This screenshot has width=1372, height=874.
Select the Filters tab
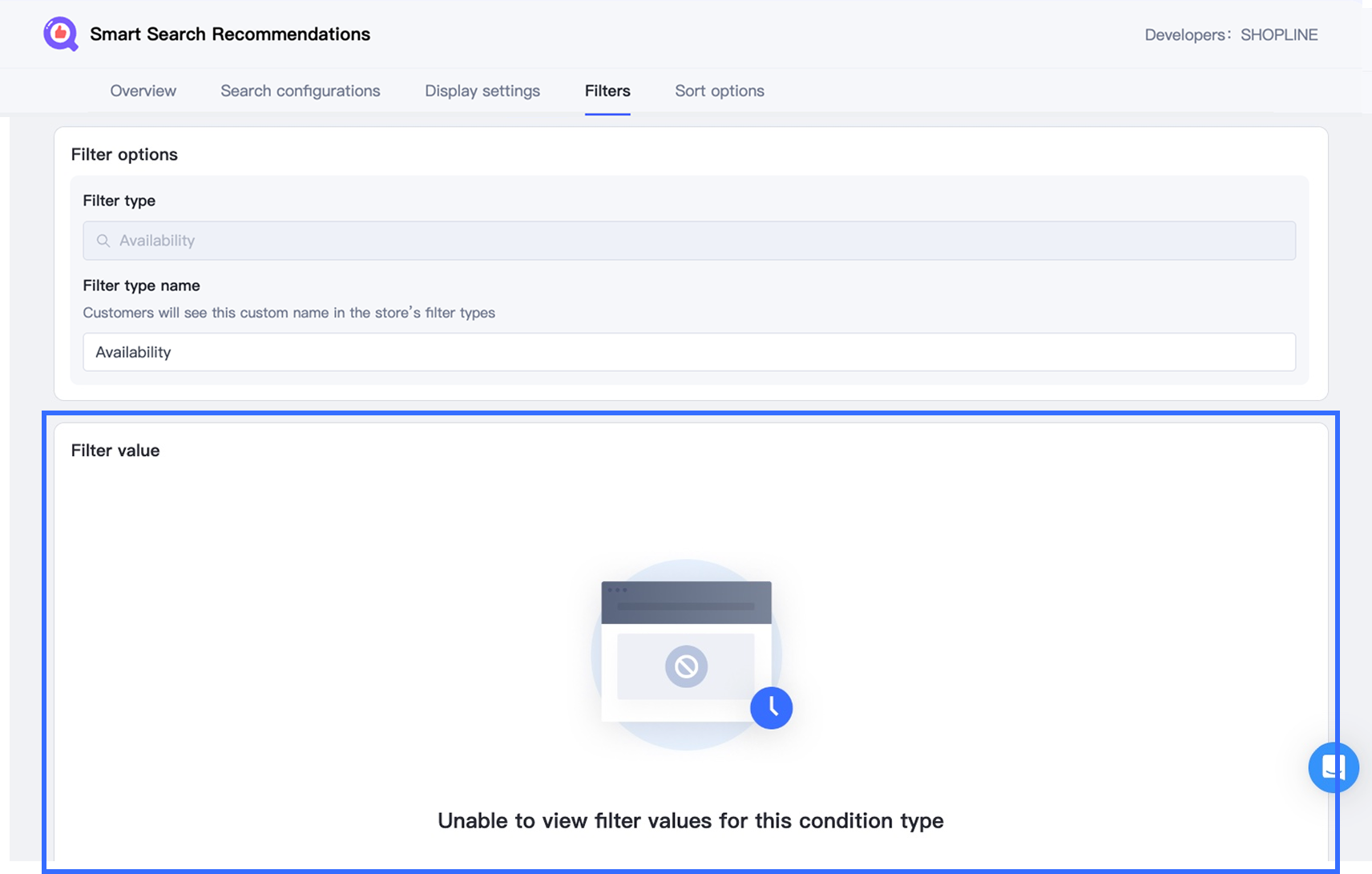607,91
